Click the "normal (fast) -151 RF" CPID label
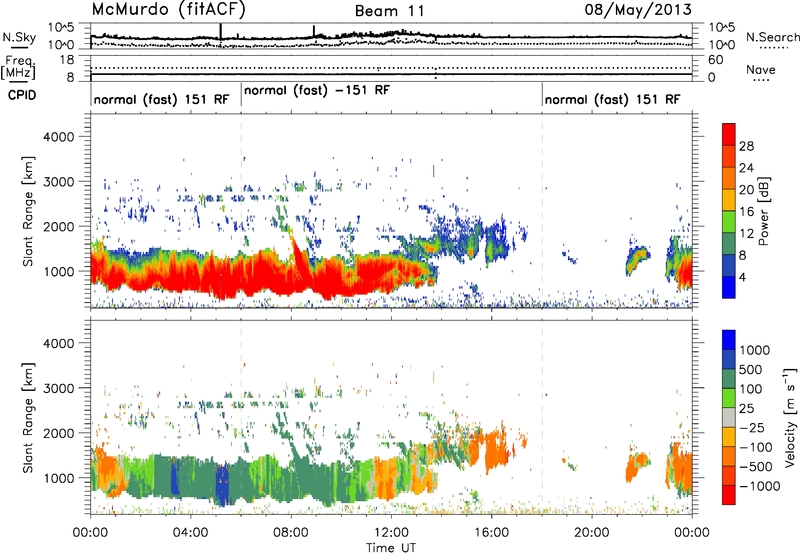This screenshot has height=554, width=800. coord(317,91)
